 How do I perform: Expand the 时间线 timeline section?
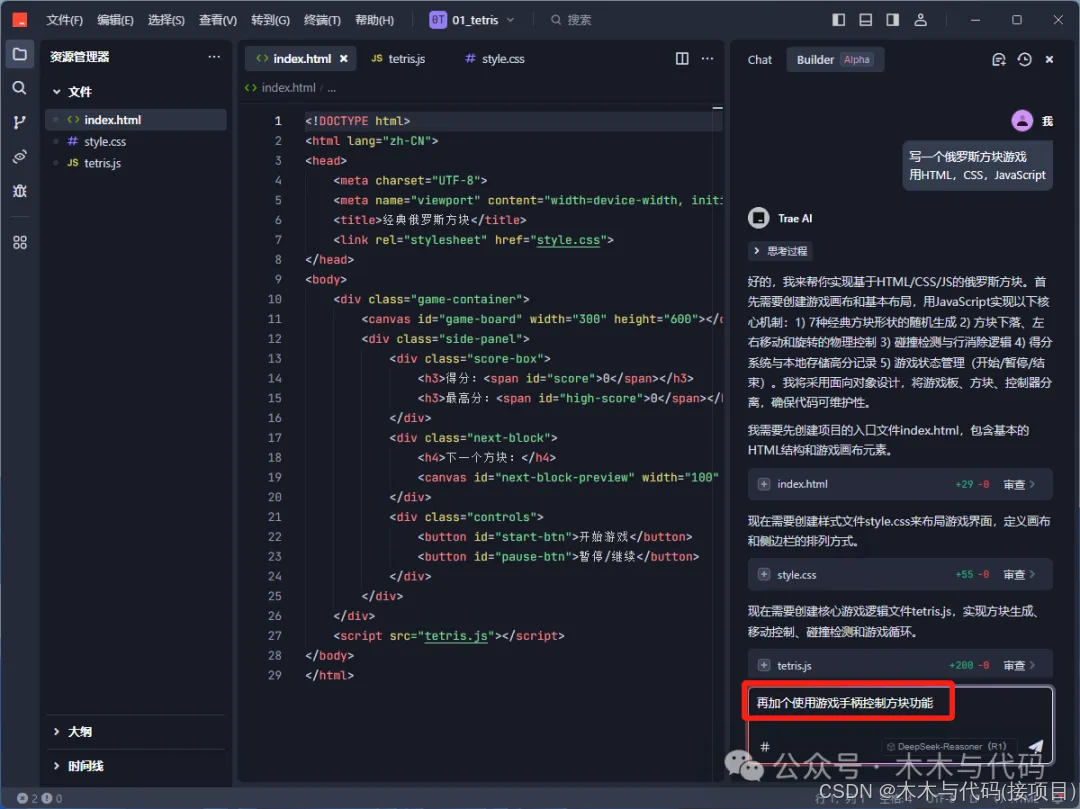click(78, 766)
